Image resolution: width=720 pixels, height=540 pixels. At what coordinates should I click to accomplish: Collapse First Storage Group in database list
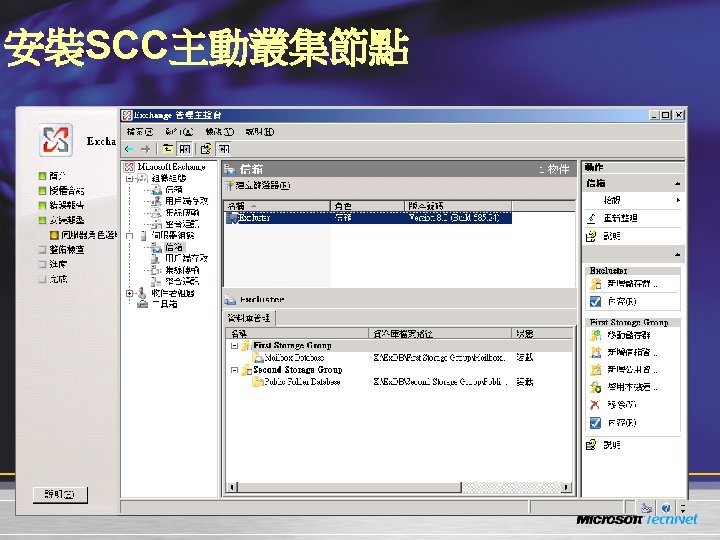[x=234, y=346]
